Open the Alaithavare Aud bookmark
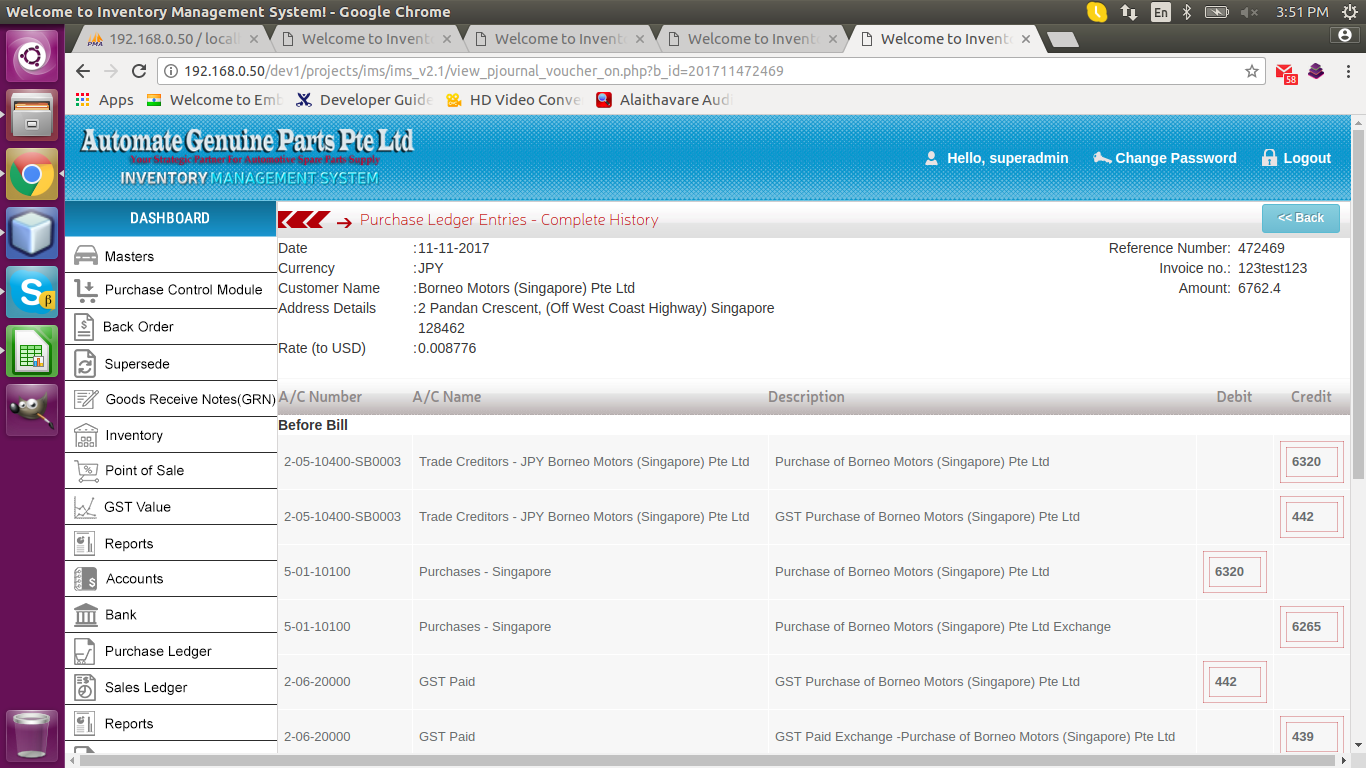Viewport: 1366px width, 768px height. pos(664,100)
